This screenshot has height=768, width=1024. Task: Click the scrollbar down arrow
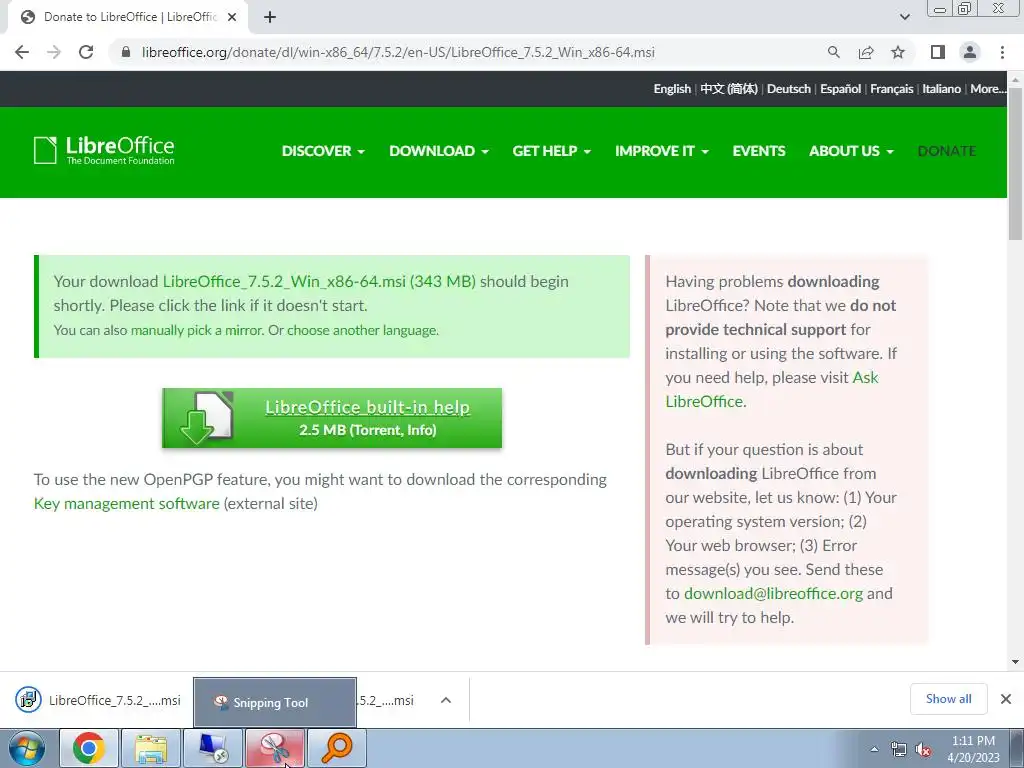click(1016, 662)
